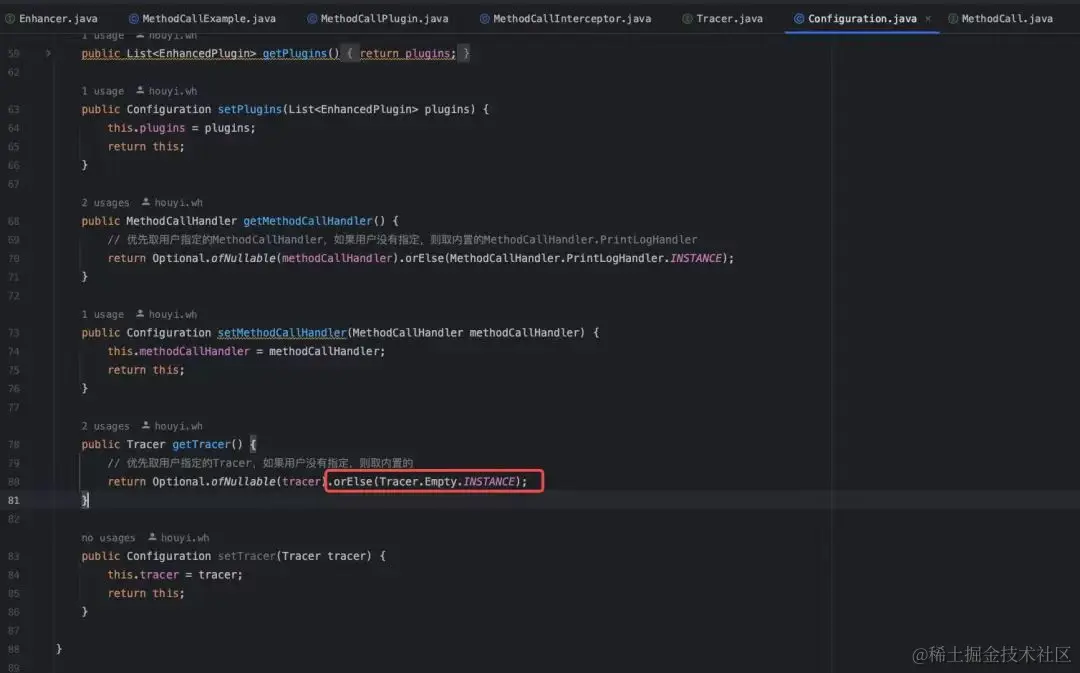Screen dimensions: 1080x673
Task: Click ofNullable on the getTracer return line
Action: pyautogui.click(x=243, y=481)
